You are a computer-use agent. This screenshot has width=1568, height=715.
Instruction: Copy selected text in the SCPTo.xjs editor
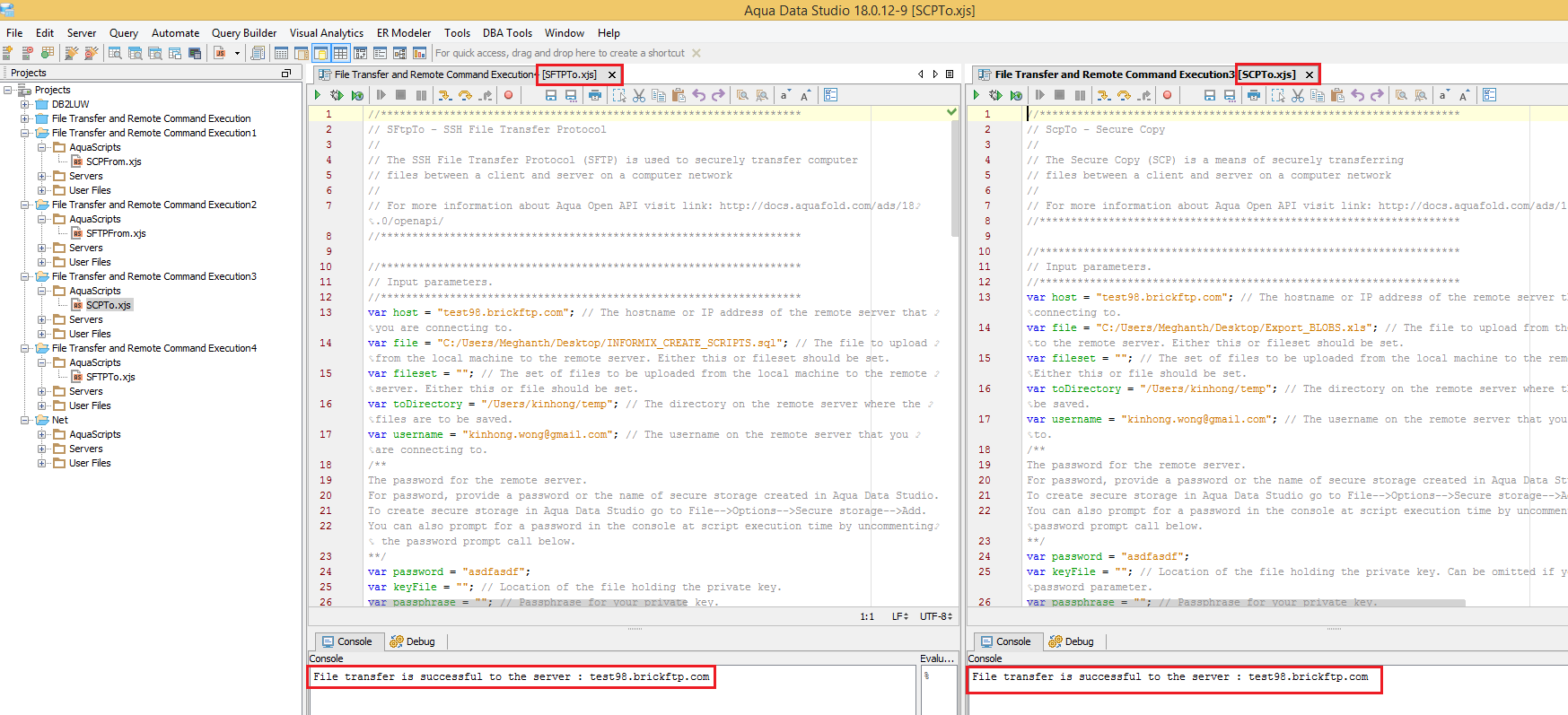[x=1318, y=95]
